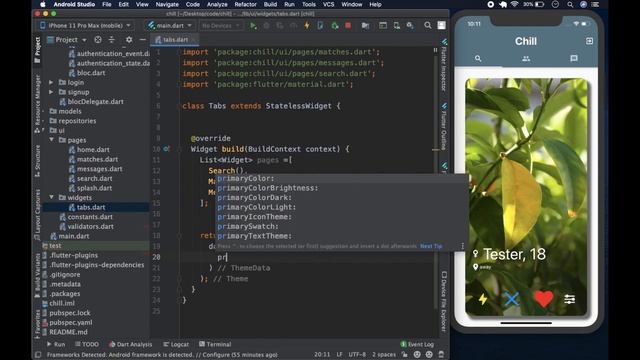Image resolution: width=640 pixels, height=360 pixels.
Task: Click the Next Tip link in autocomplete popup
Action: pos(431,246)
